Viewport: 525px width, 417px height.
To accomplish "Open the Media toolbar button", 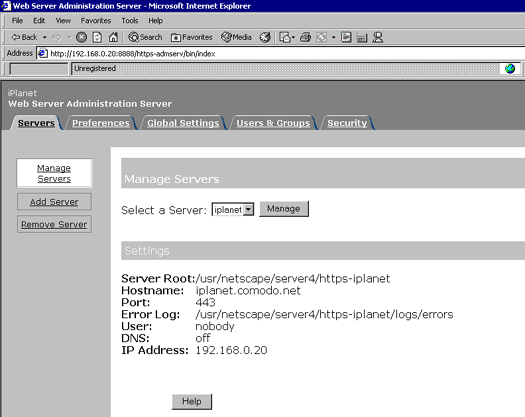I will pyautogui.click(x=236, y=37).
